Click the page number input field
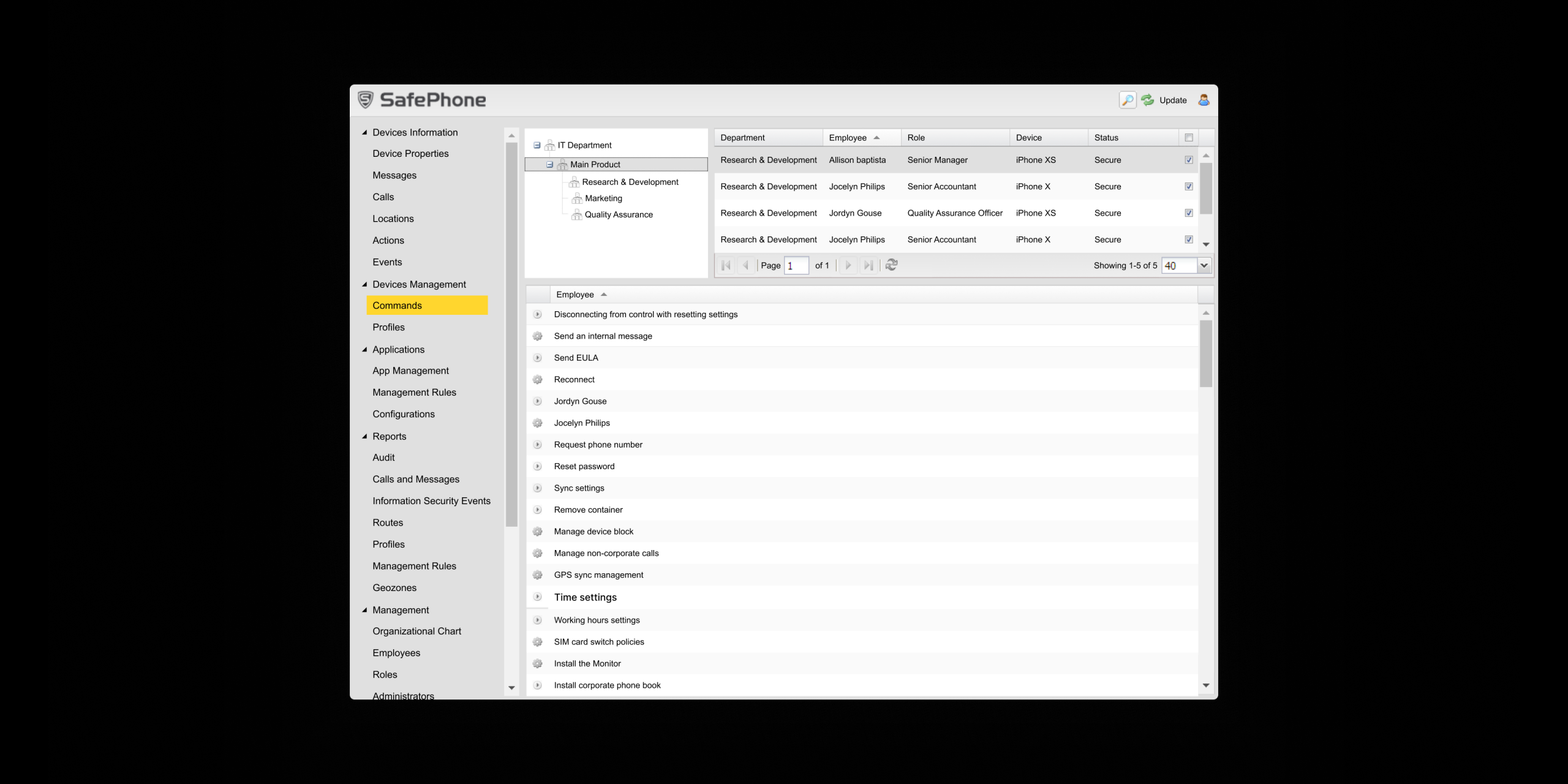 pyautogui.click(x=796, y=265)
